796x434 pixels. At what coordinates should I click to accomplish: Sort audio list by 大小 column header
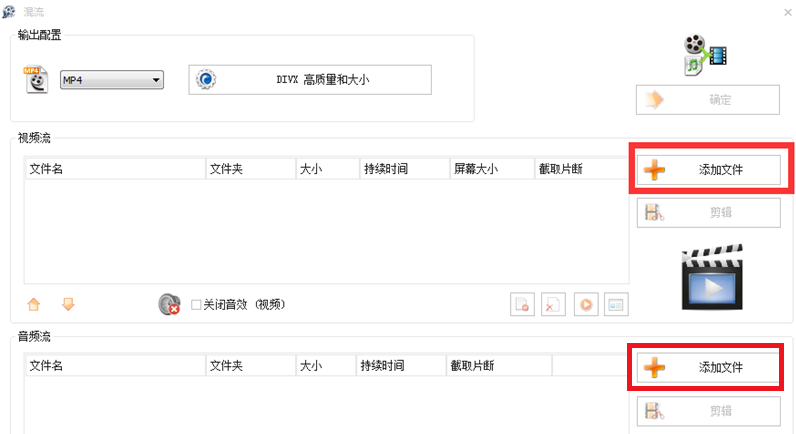tap(325, 366)
